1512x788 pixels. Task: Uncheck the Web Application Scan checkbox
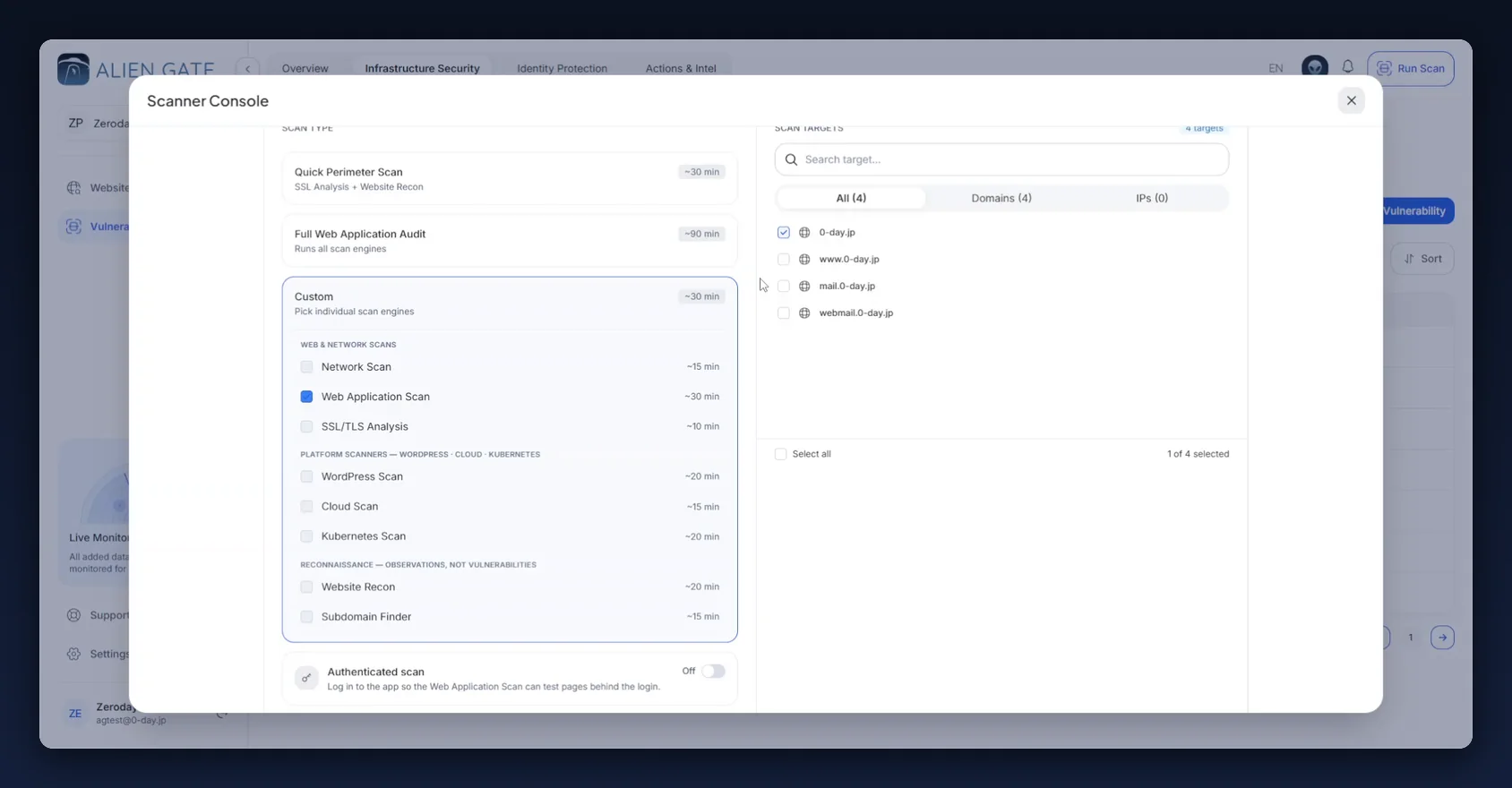tap(306, 397)
